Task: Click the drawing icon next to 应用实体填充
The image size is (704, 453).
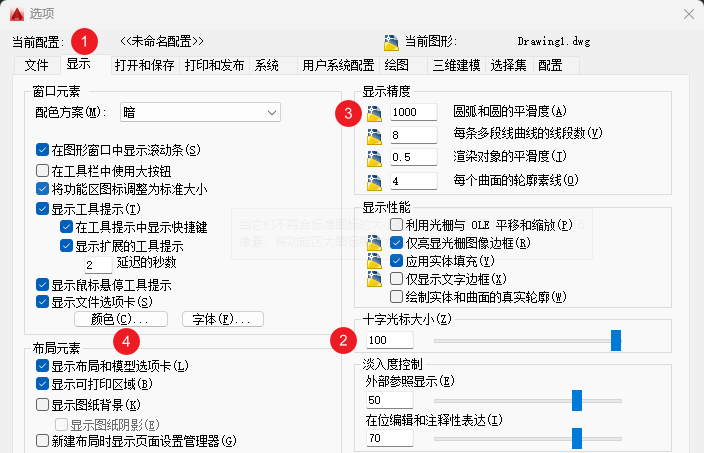Action: (375, 260)
